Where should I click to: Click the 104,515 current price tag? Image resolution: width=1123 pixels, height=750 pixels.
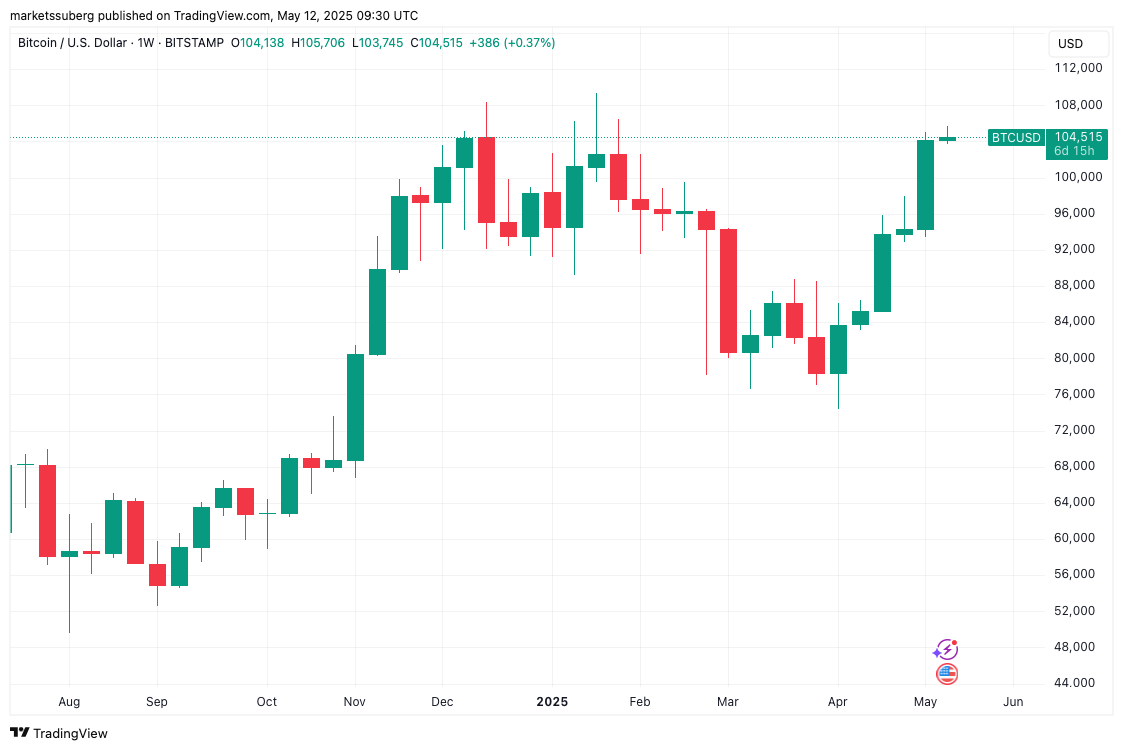click(1078, 137)
